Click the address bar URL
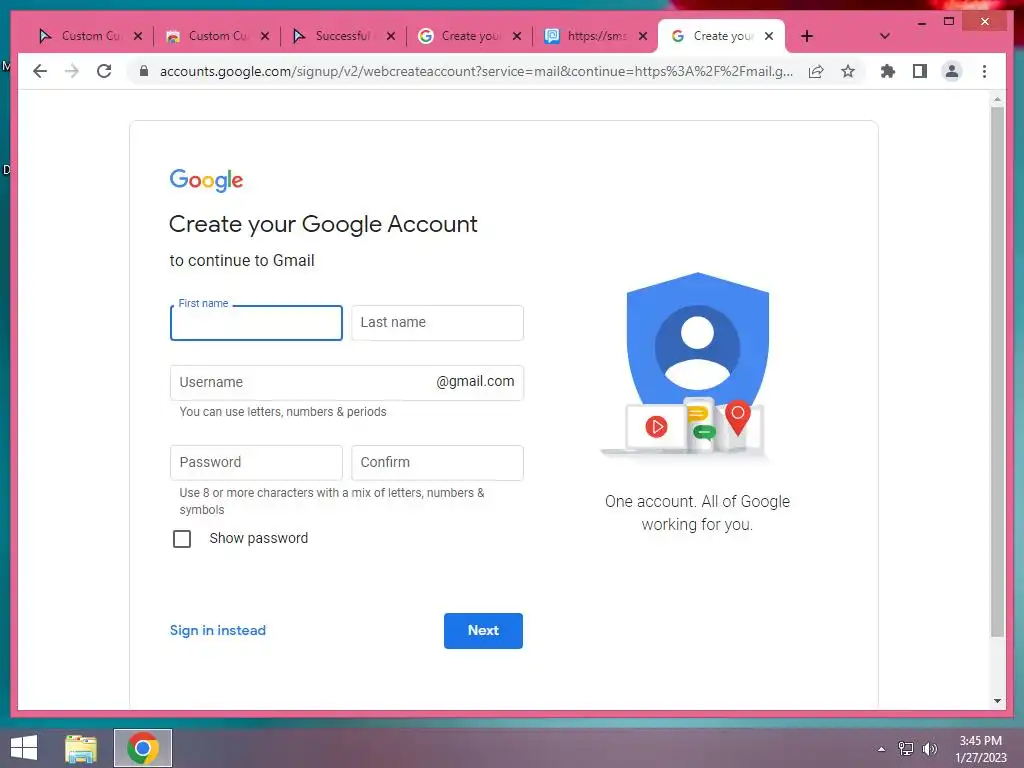Screen dimensions: 1024x768 [476, 71]
